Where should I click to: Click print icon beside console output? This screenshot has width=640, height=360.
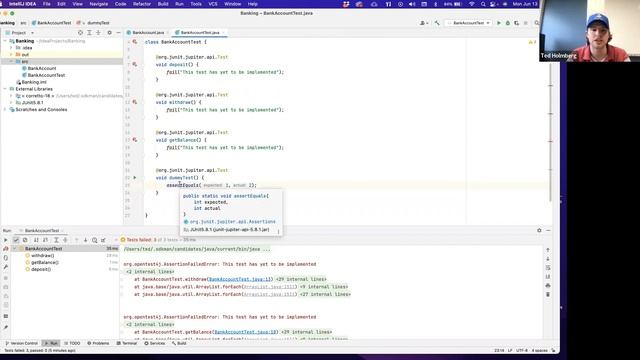548,285
